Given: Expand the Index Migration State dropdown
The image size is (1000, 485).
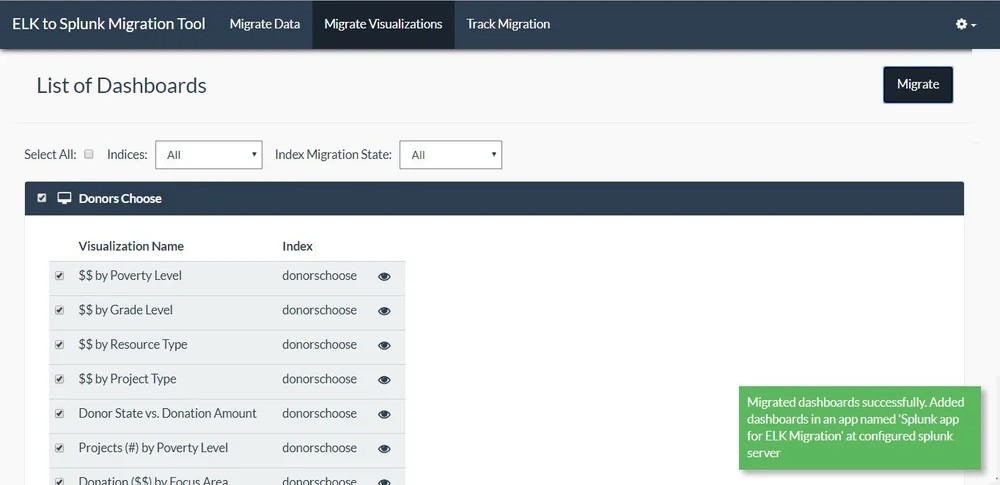Looking at the screenshot, I should (x=450, y=155).
